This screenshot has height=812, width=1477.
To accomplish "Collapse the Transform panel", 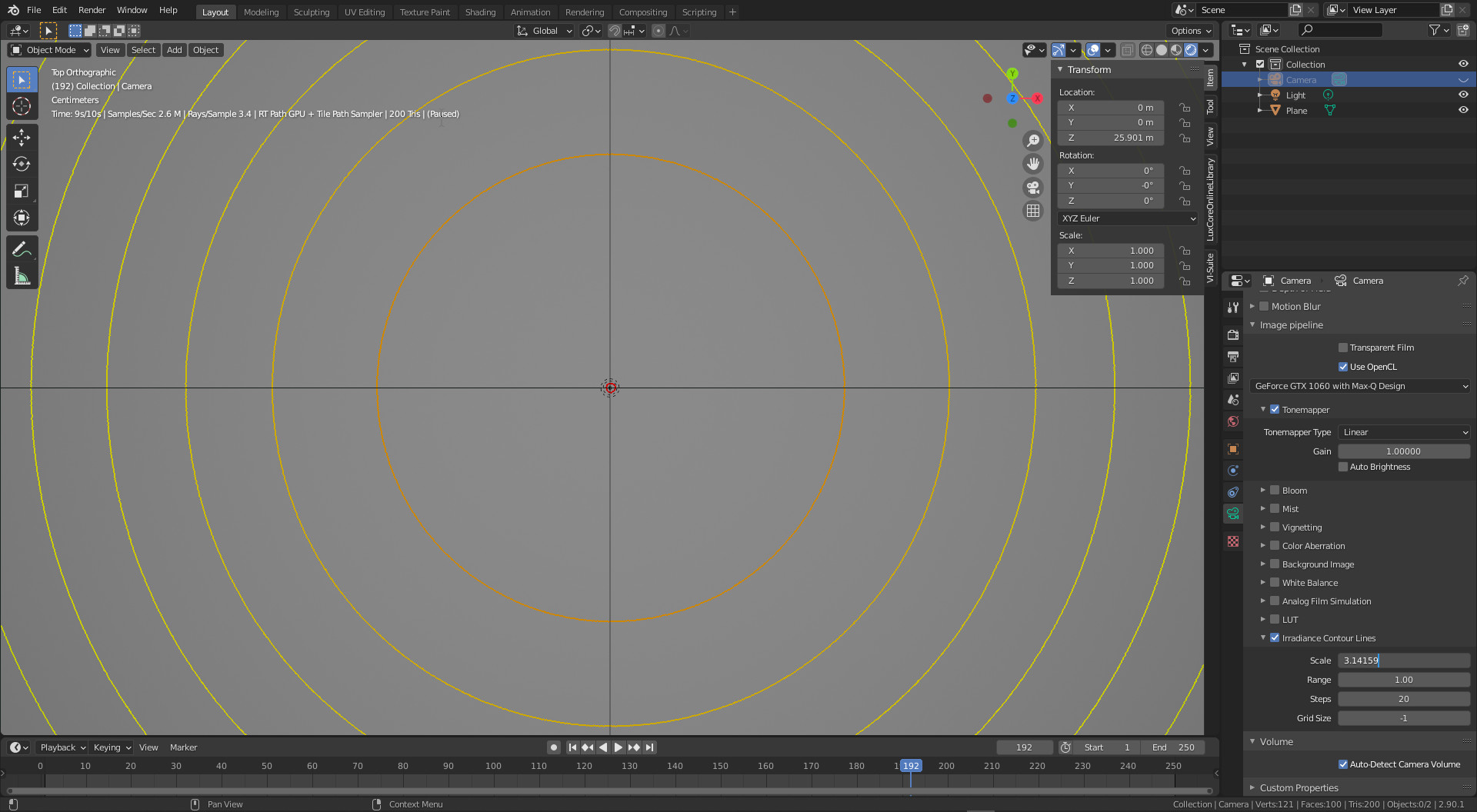I will [x=1060, y=69].
